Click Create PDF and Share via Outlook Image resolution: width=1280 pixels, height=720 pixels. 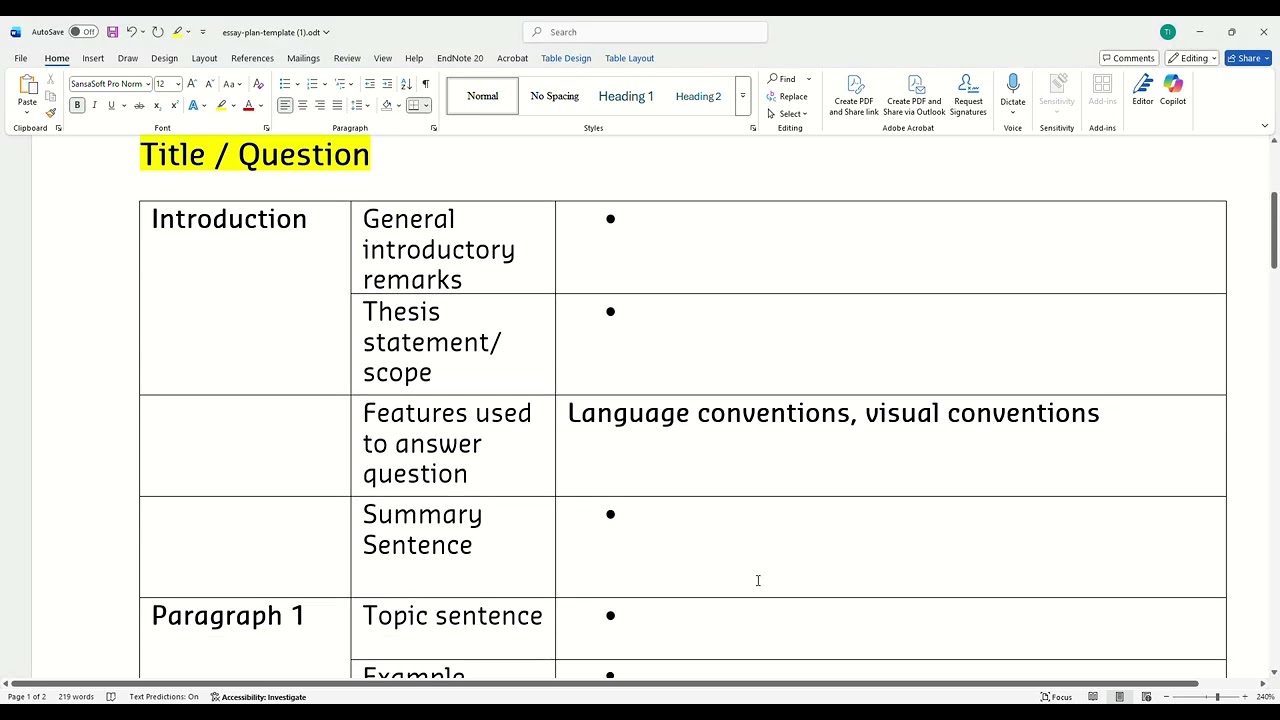pyautogui.click(x=914, y=96)
